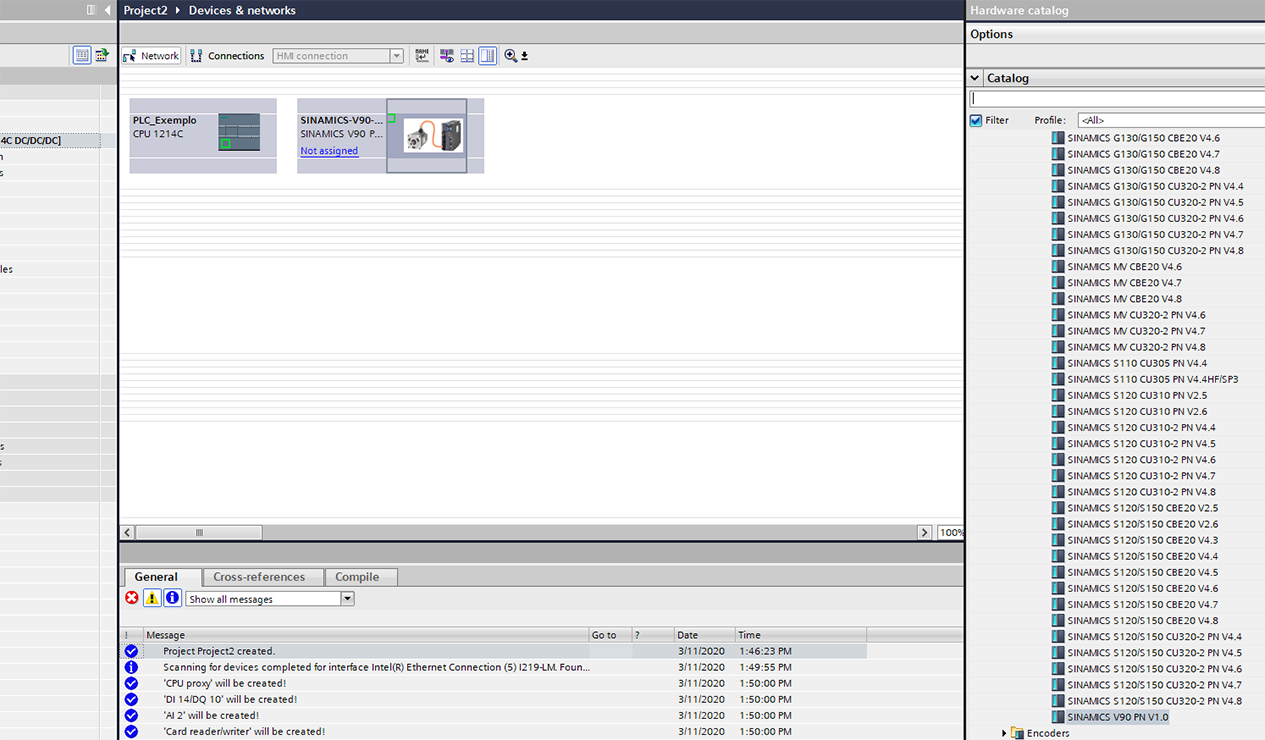The image size is (1265, 740).
Task: Select SINAMICS MV CBE20 V4.7 entry
Action: 1124,283
